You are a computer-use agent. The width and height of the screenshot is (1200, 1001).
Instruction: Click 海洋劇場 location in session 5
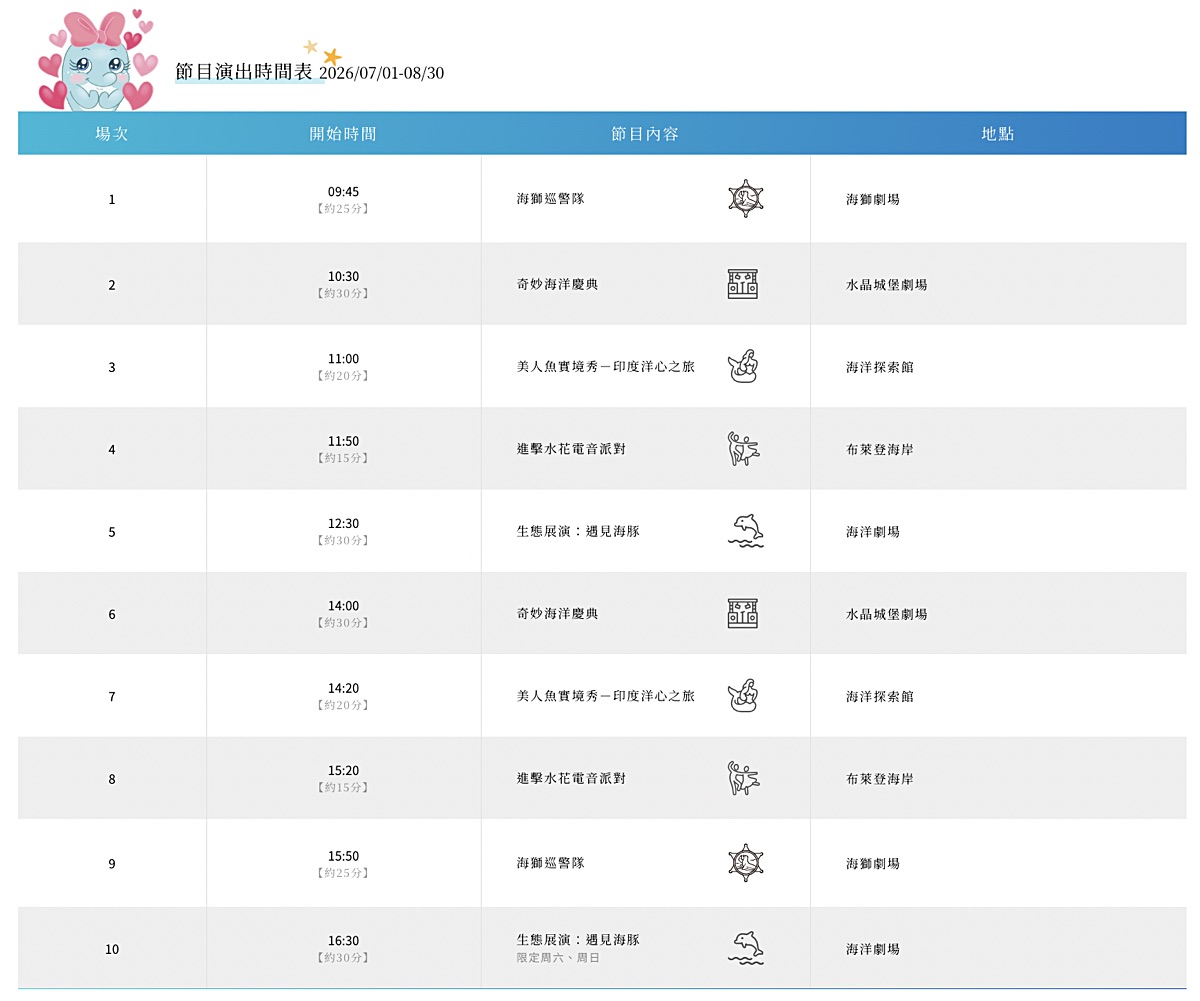873,531
